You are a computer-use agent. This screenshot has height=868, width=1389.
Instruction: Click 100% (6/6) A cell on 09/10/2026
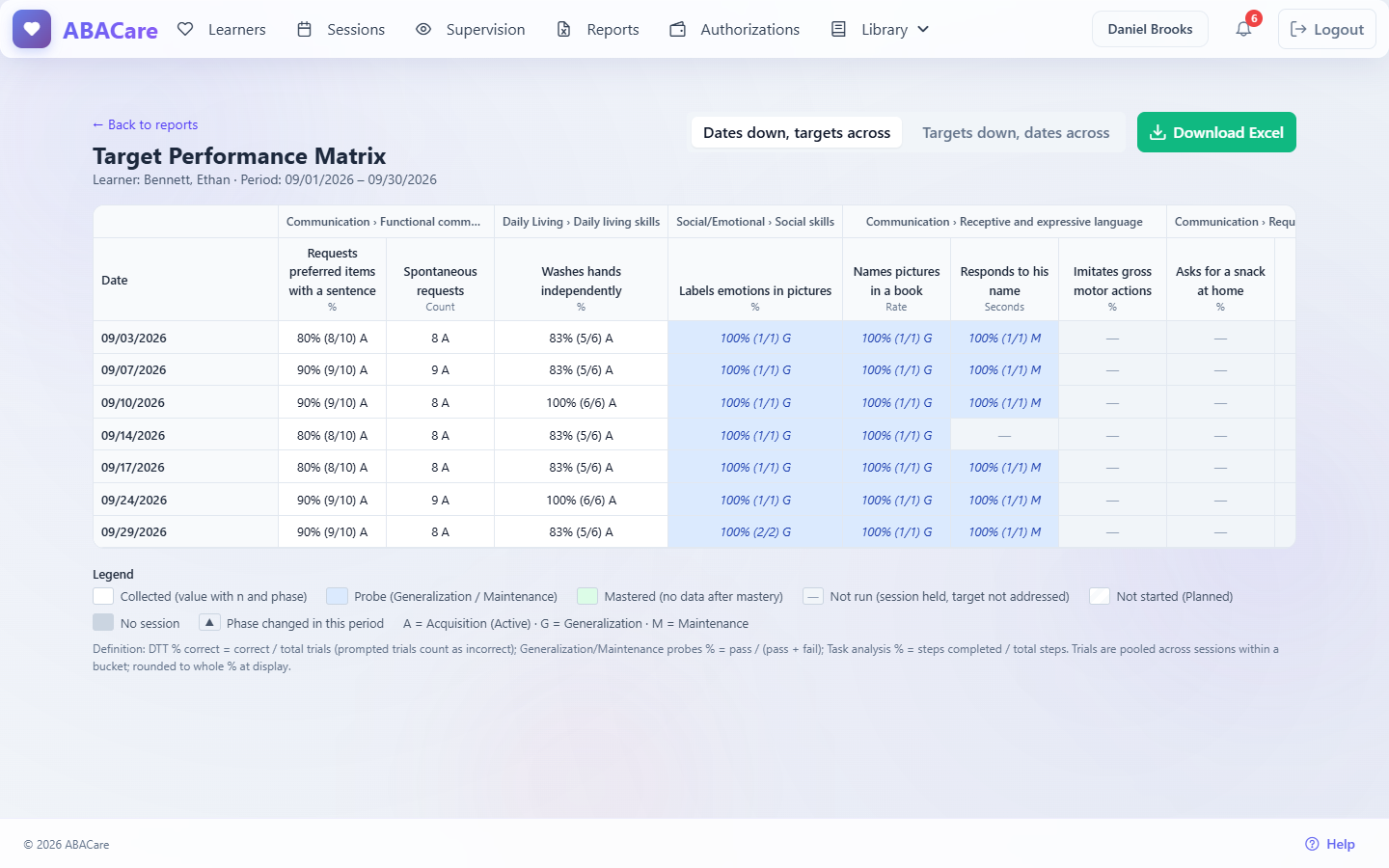click(x=581, y=402)
